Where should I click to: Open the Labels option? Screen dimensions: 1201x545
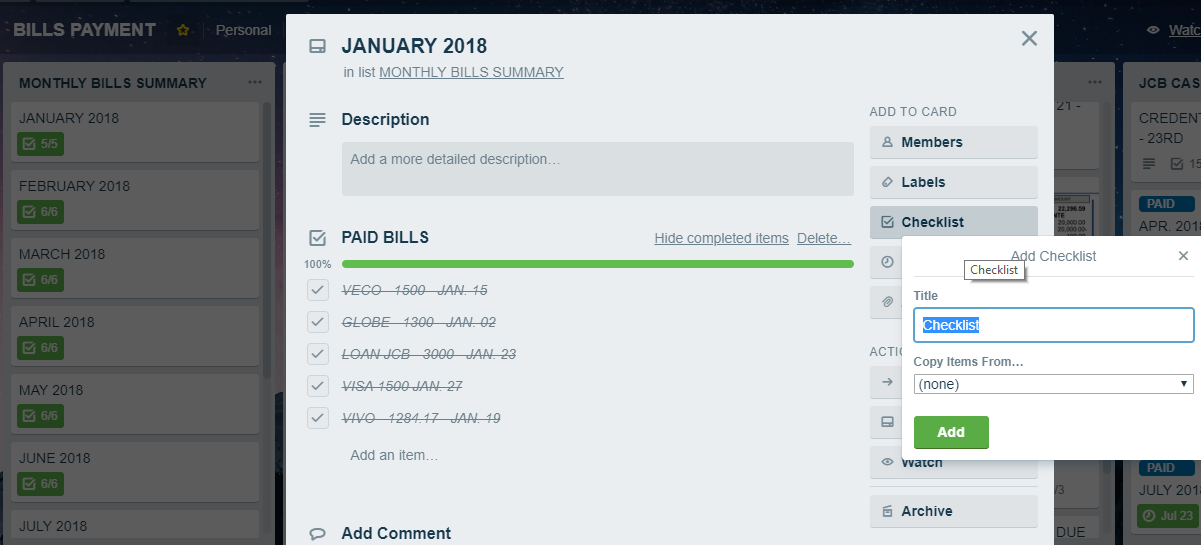pos(953,182)
